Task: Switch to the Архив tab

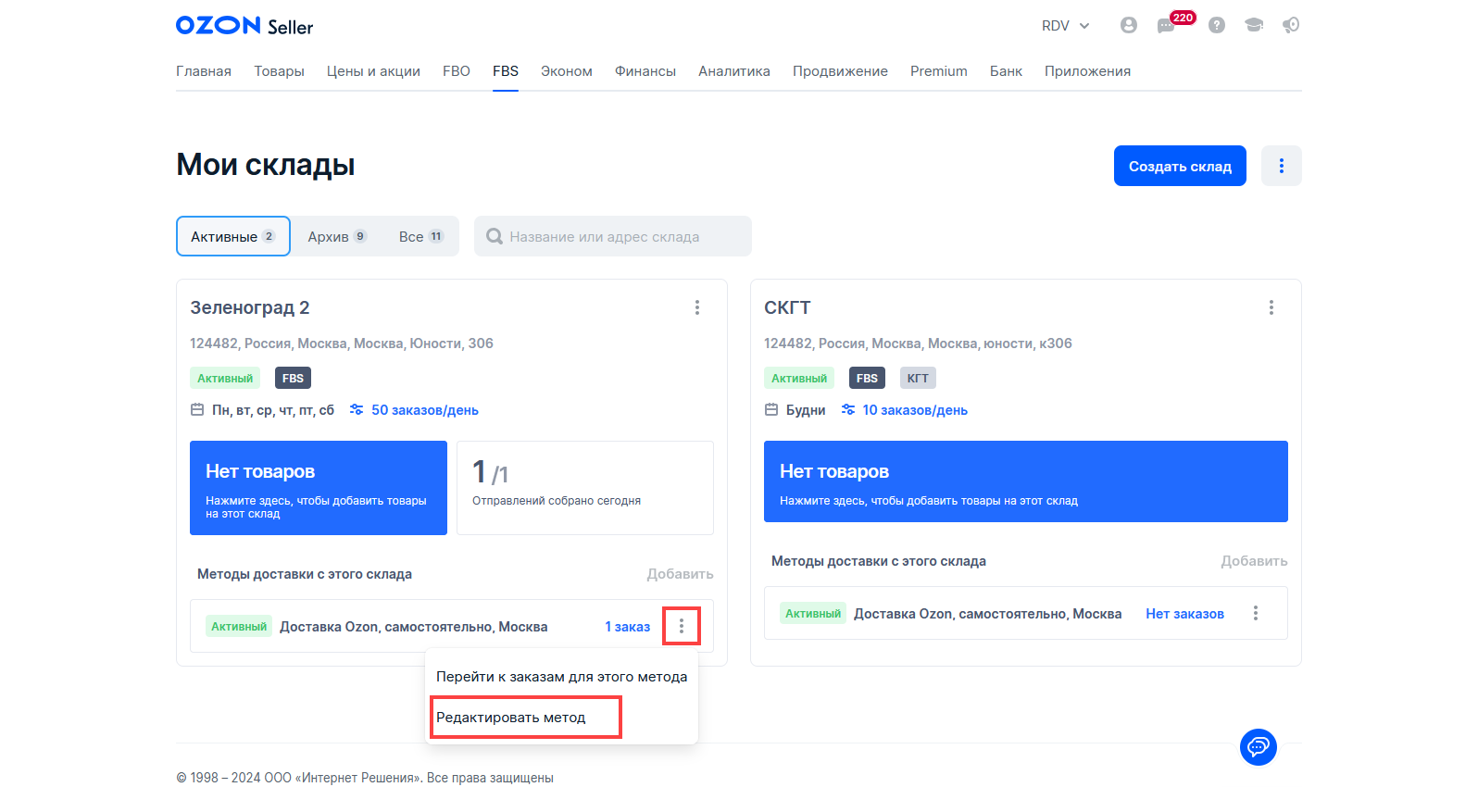Action: (337, 236)
